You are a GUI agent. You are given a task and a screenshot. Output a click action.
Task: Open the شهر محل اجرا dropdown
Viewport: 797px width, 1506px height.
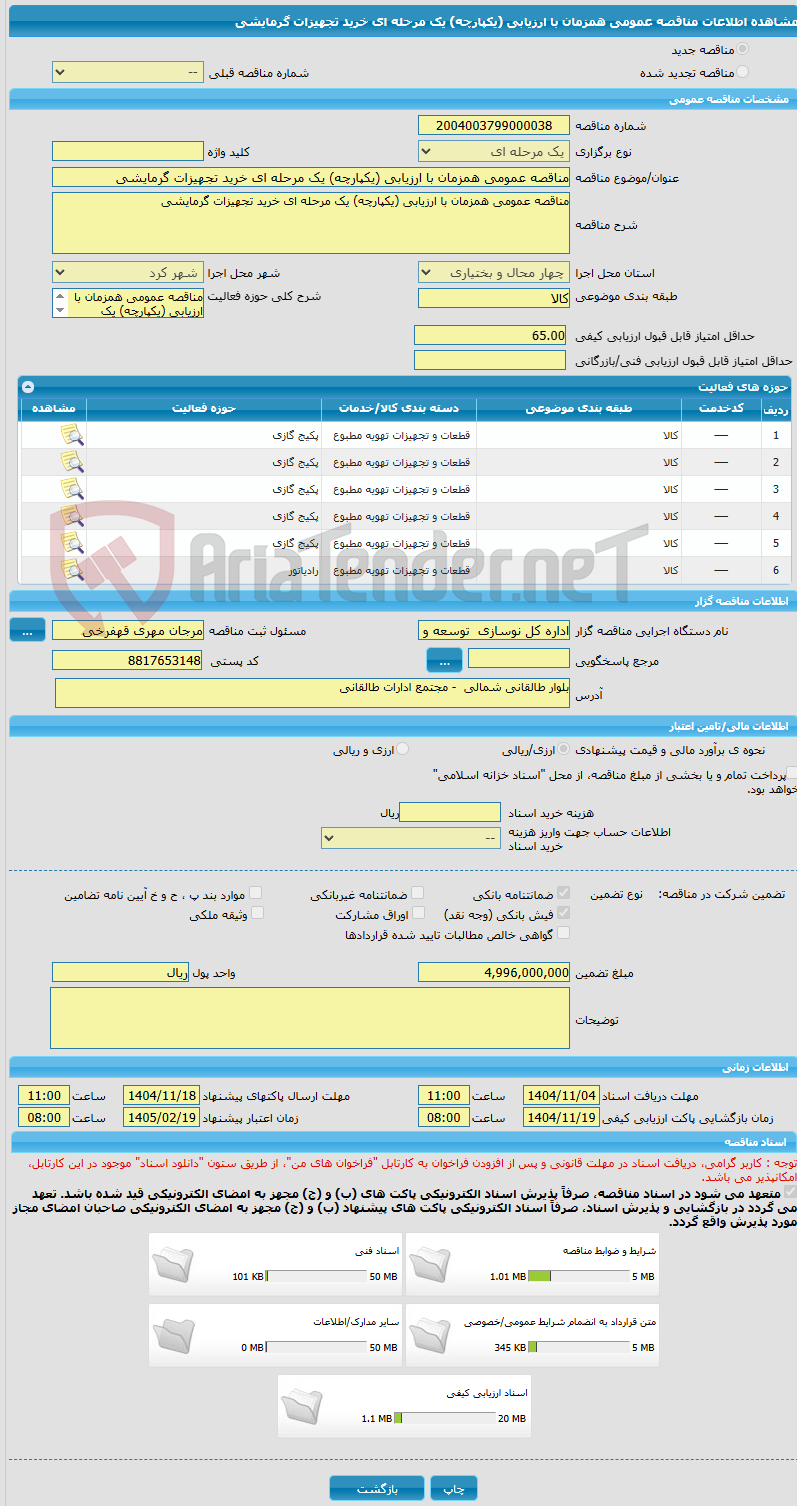(127, 272)
